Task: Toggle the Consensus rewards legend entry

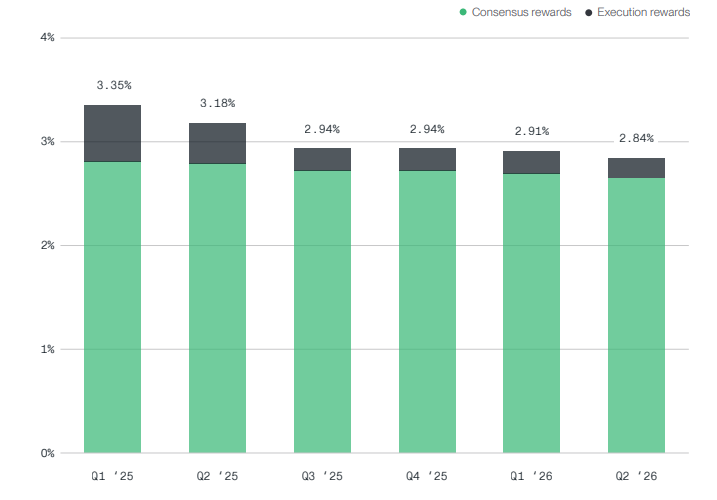Action: pos(515,12)
